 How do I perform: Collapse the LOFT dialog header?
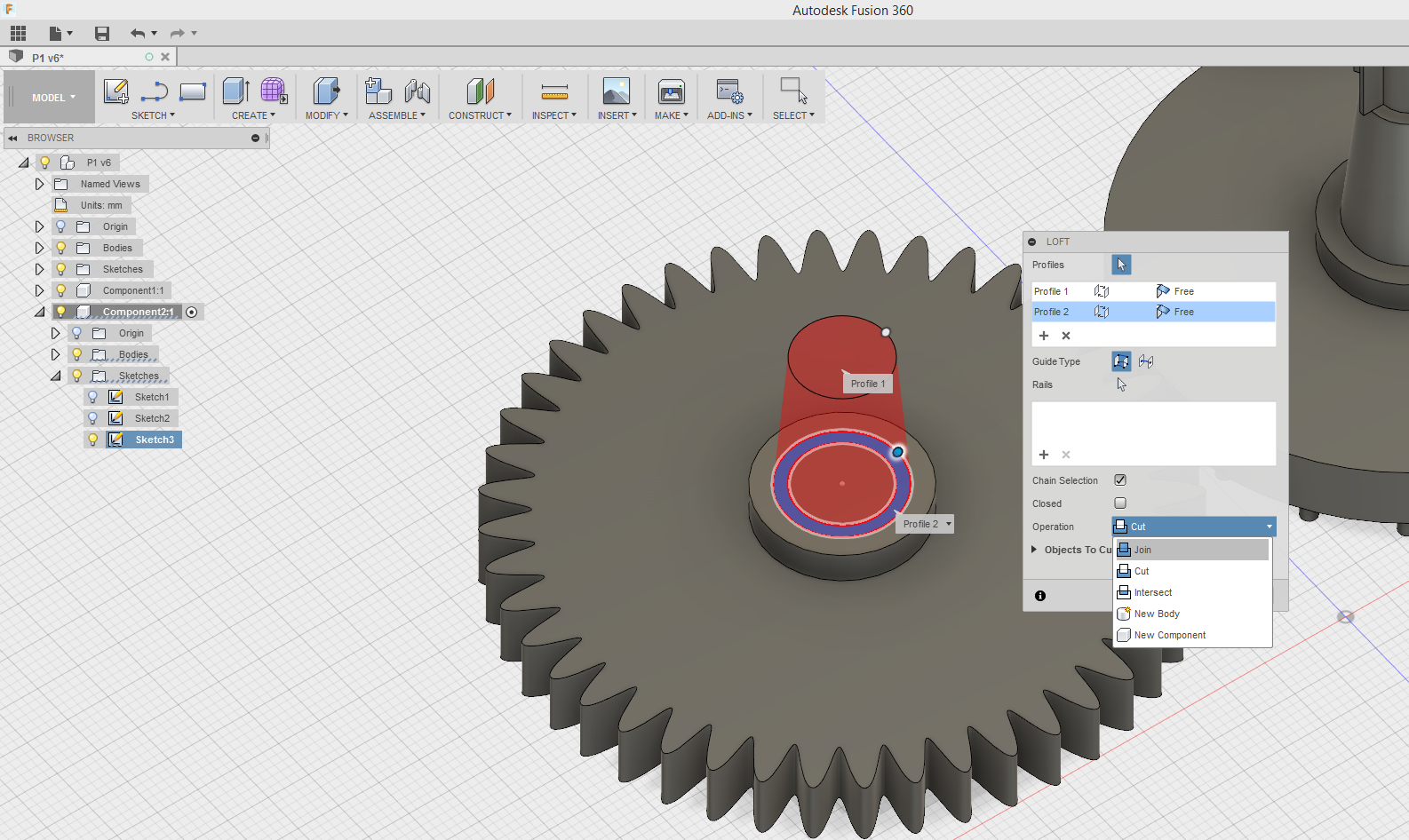click(x=1031, y=242)
